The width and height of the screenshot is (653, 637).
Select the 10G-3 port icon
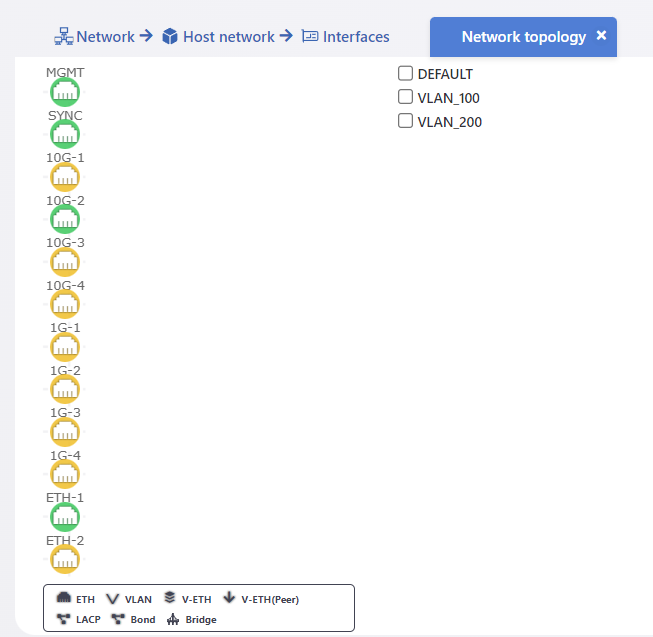(65, 262)
